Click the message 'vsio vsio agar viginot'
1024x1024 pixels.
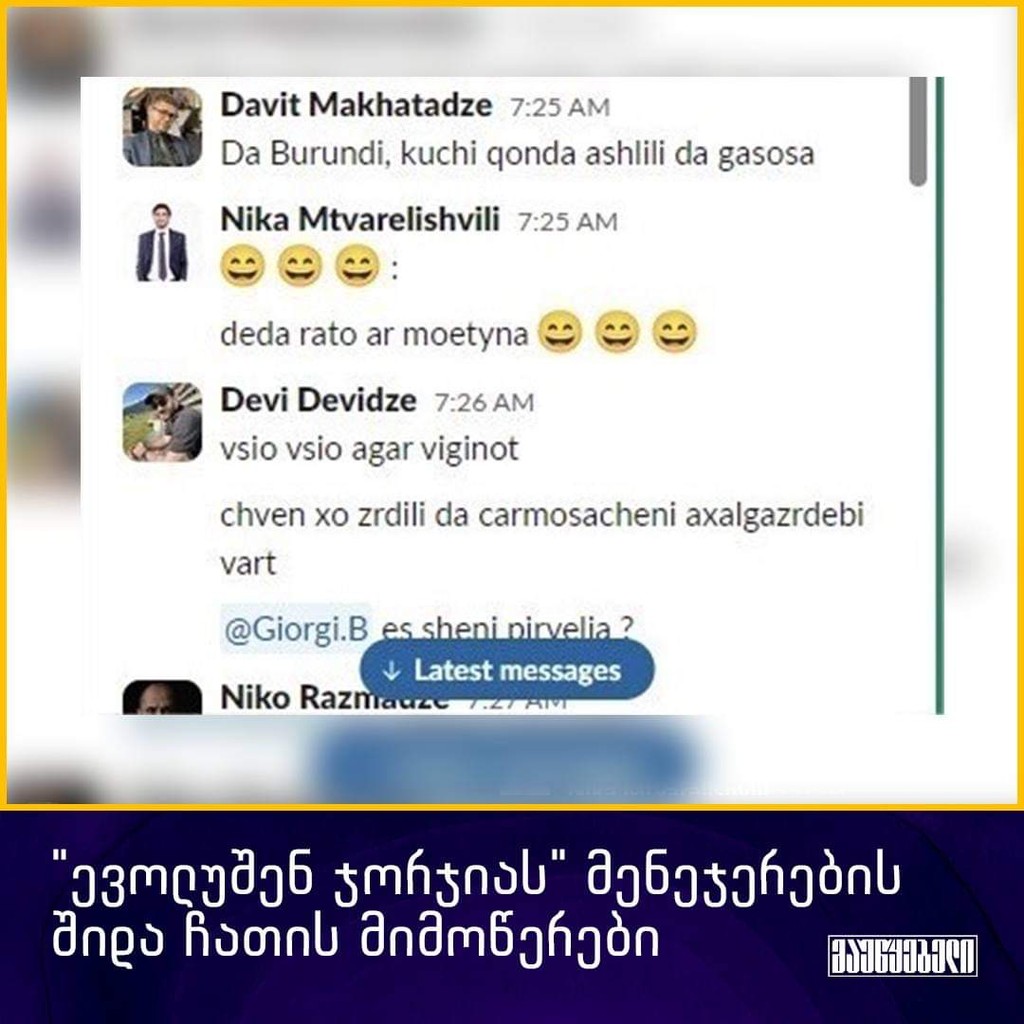(370, 449)
